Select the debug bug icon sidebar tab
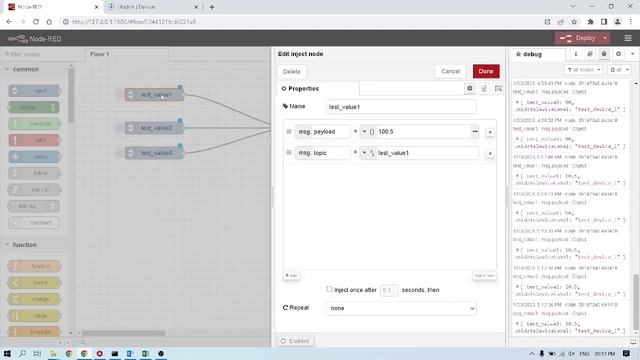640x360 pixels. pyautogui.click(x=604, y=54)
